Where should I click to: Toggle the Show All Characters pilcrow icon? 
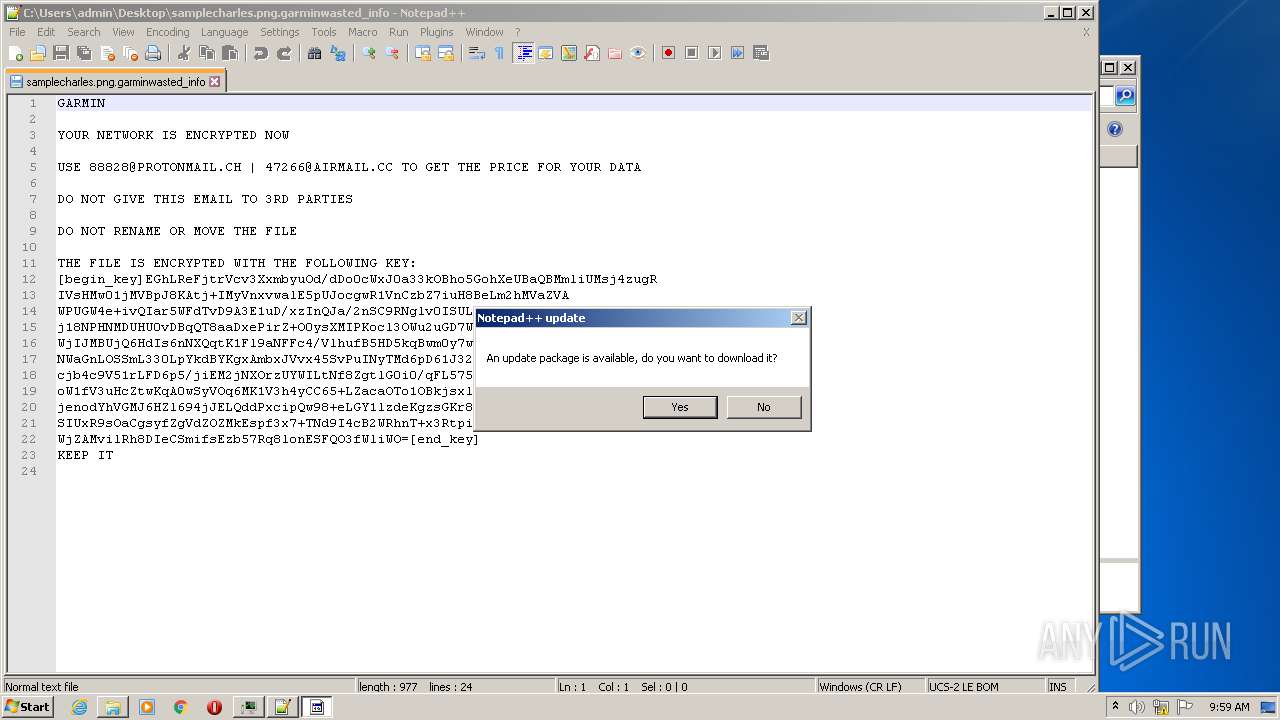[499, 53]
